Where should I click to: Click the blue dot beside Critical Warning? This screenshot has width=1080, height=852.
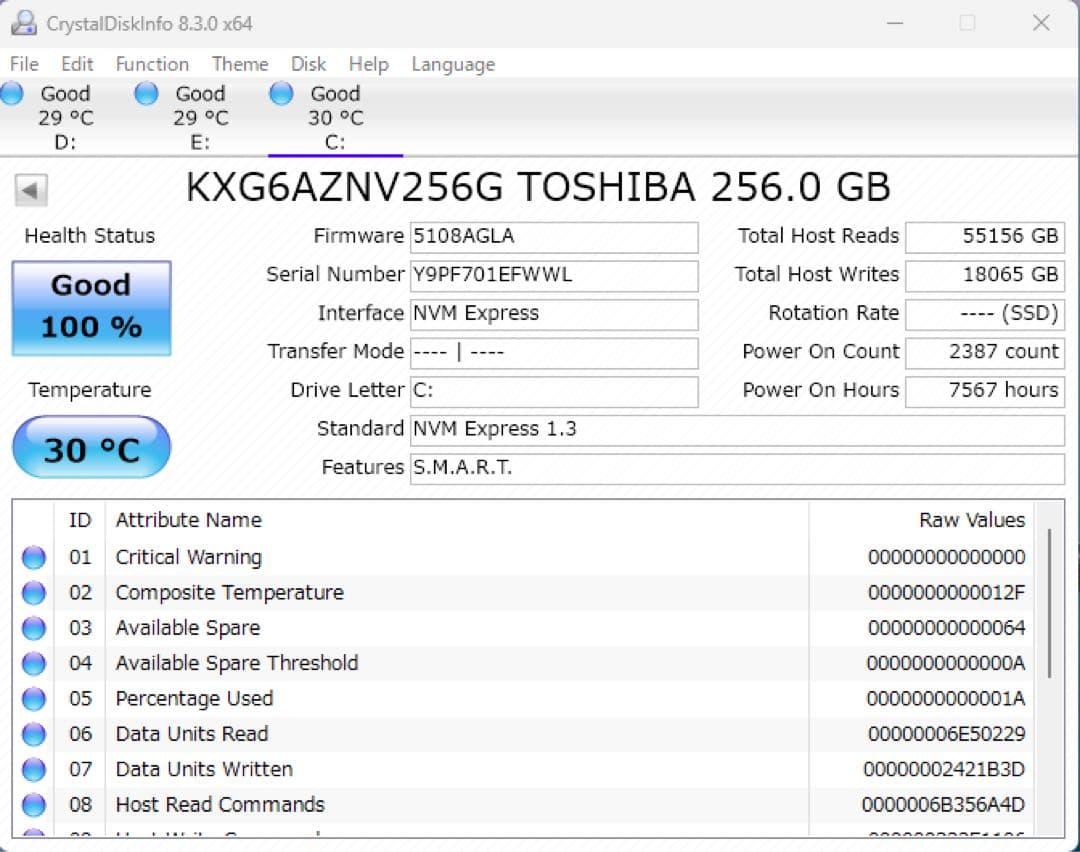click(x=33, y=557)
